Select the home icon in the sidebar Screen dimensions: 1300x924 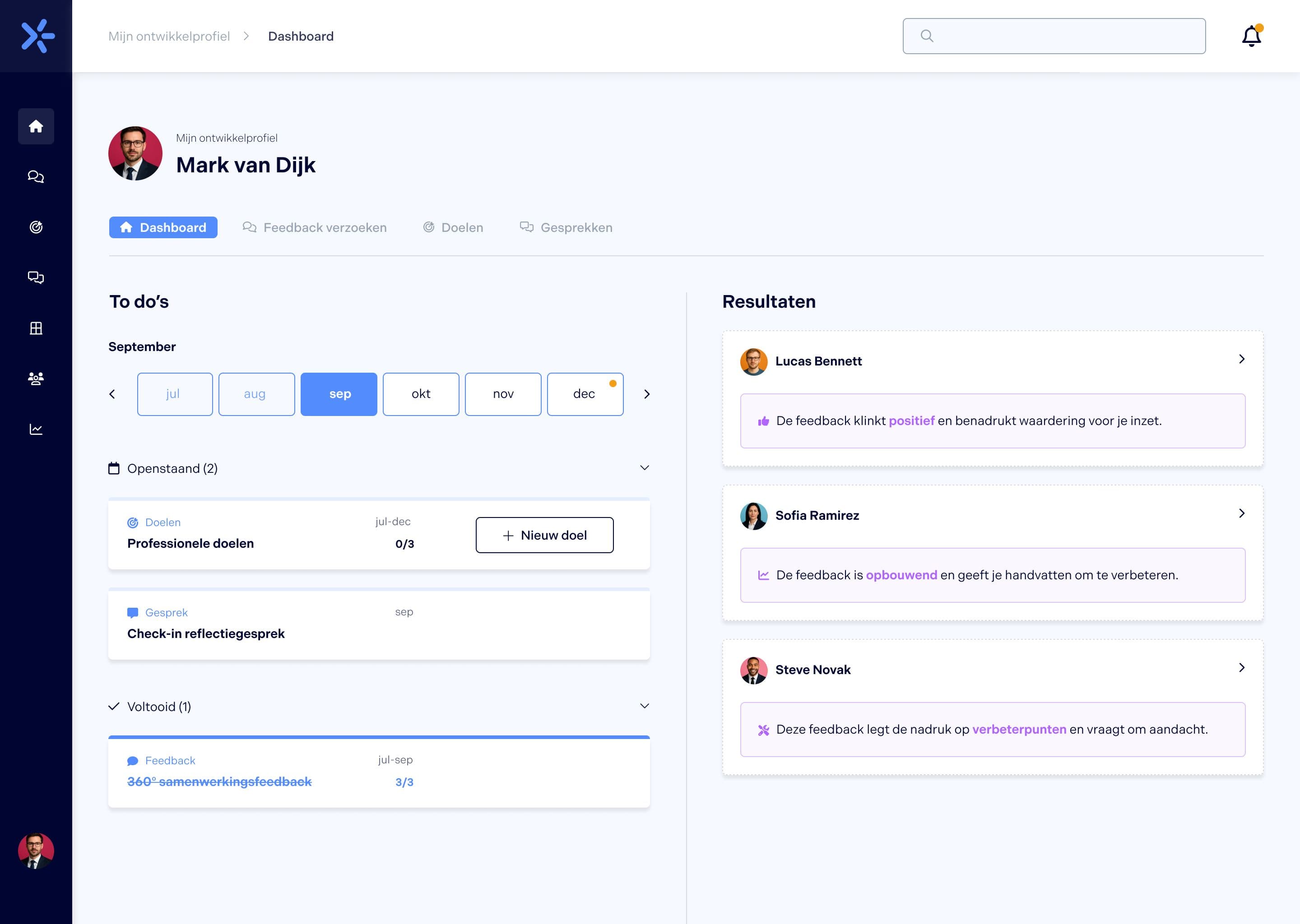click(x=36, y=126)
